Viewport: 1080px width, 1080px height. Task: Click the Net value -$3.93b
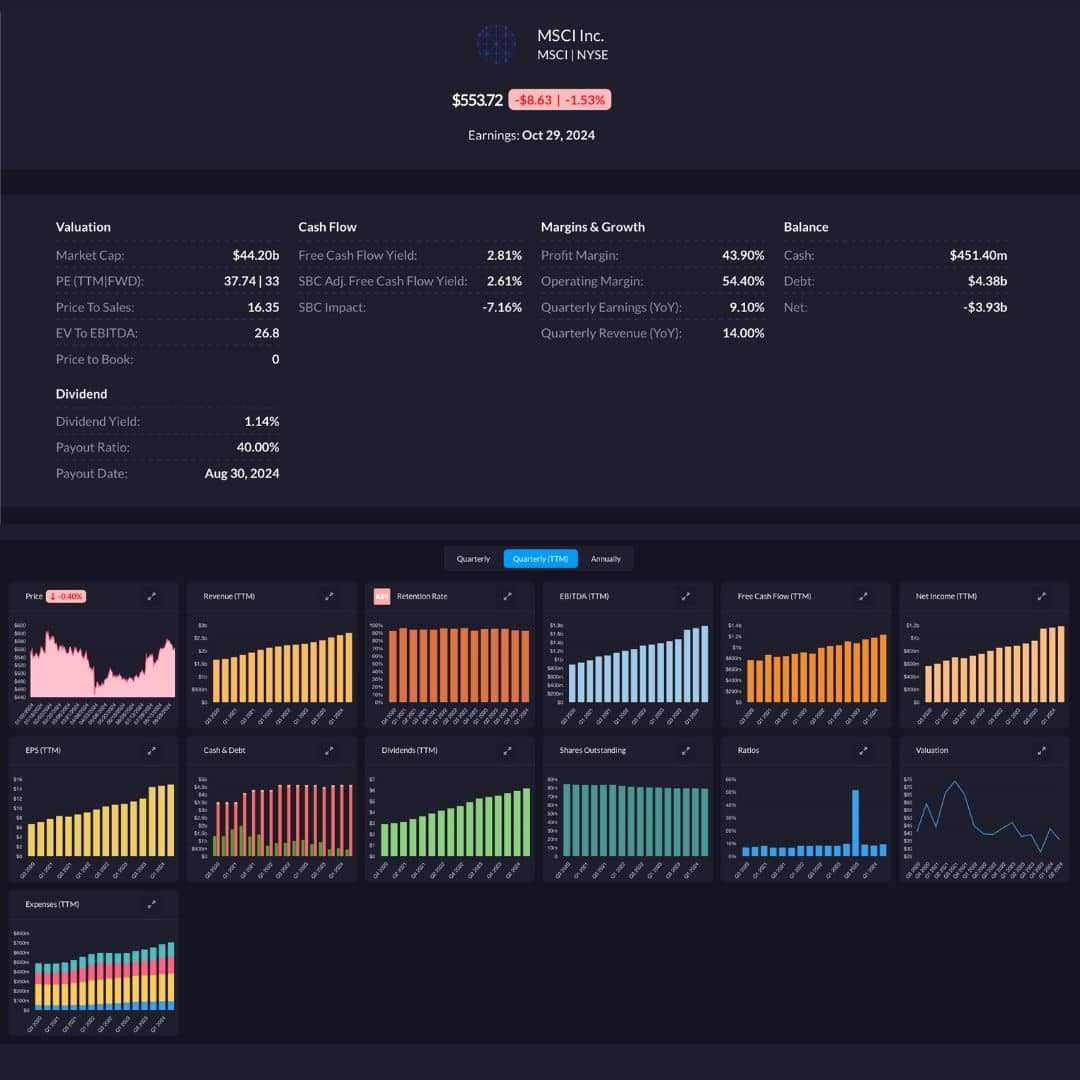pyautogui.click(x=985, y=307)
